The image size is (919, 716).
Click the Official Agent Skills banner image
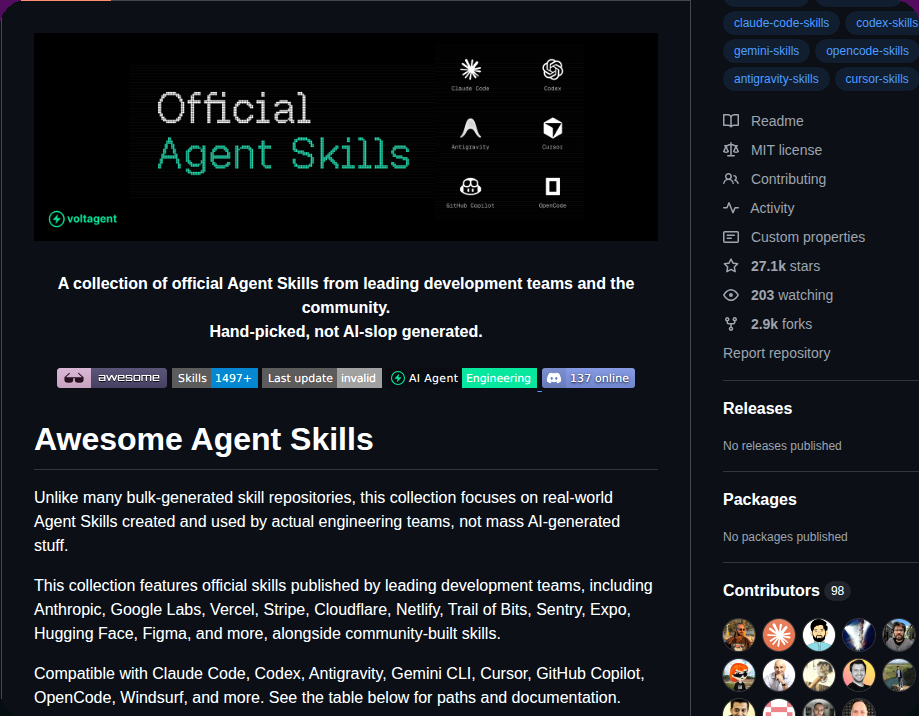click(x=346, y=137)
